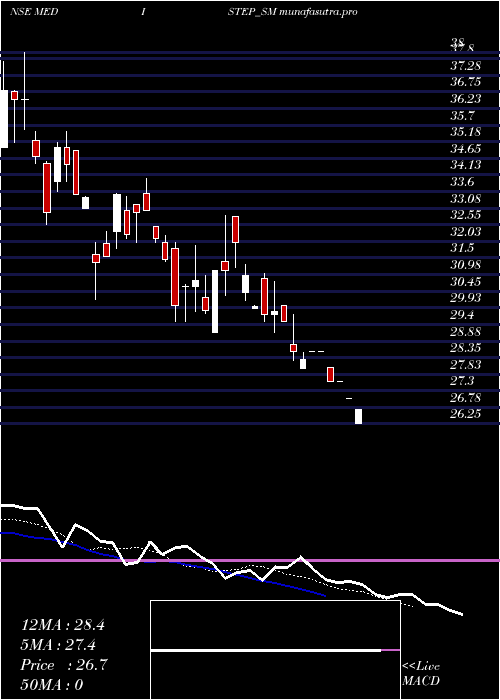
Task: Click the Price : 26.7 readout
Action: tap(64, 665)
